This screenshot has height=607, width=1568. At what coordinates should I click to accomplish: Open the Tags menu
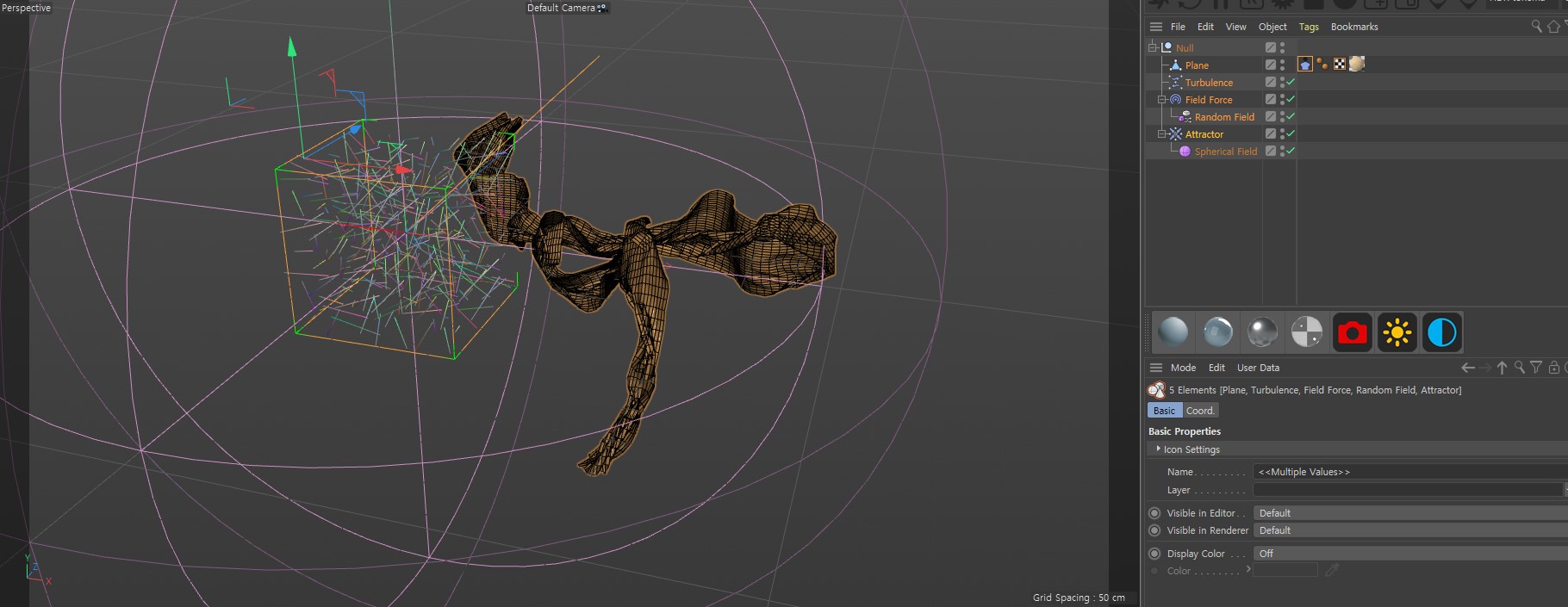[1309, 27]
